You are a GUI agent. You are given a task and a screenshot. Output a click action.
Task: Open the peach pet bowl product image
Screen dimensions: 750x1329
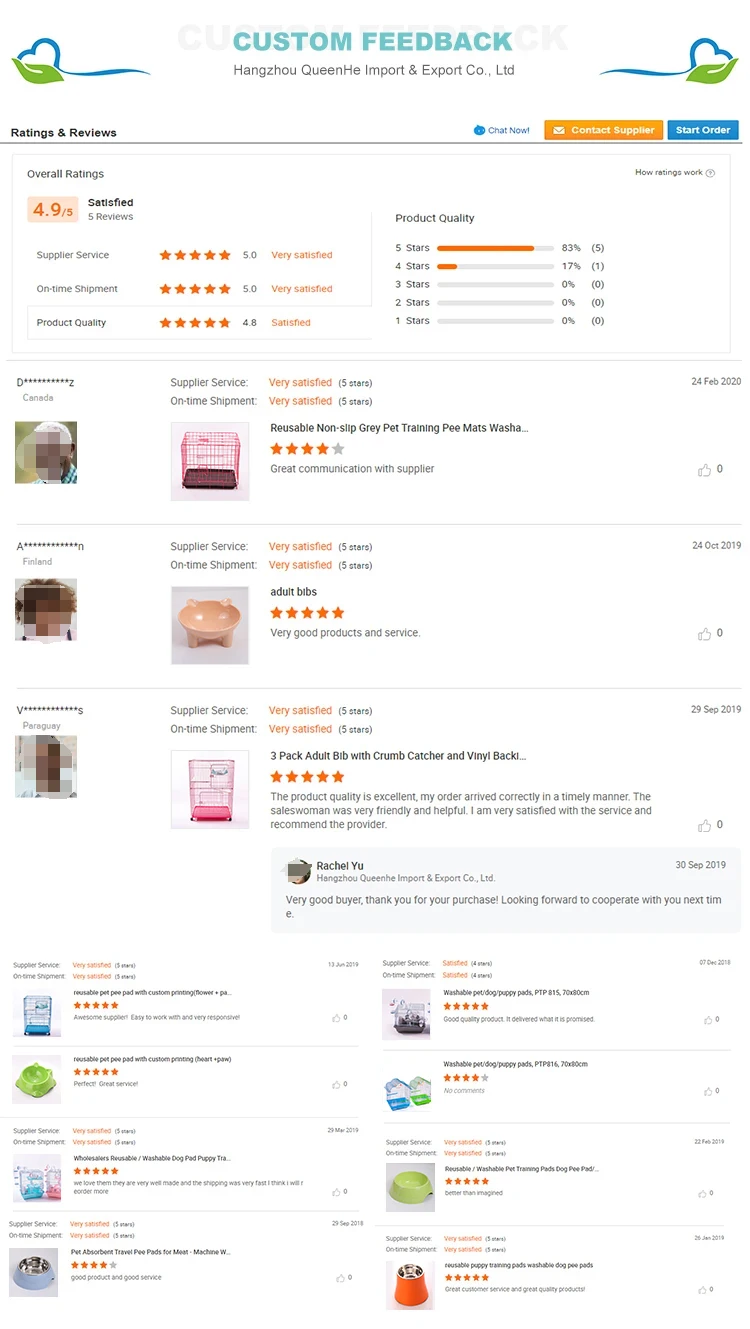210,625
